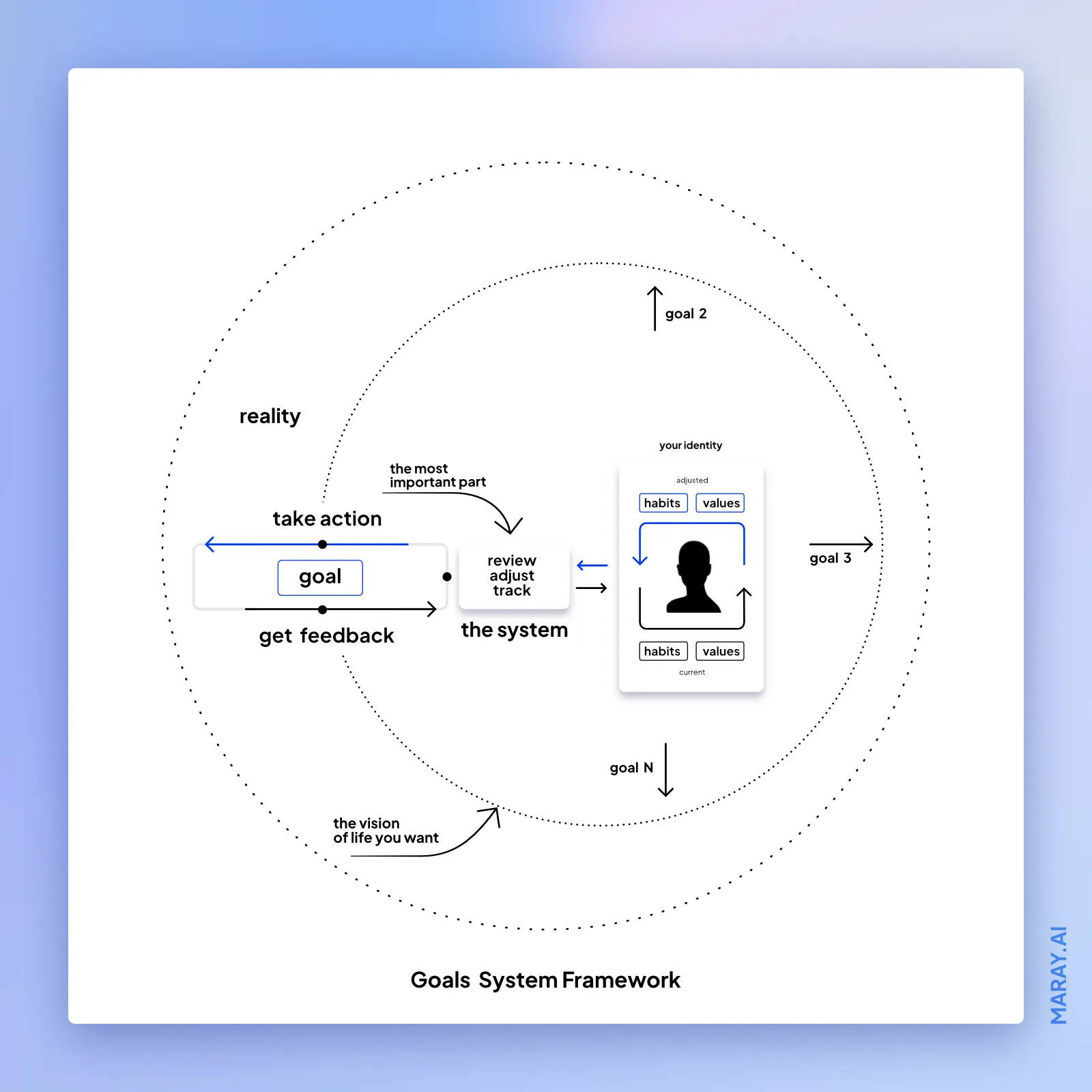Click the upward 'goal 2' arrow

[x=655, y=307]
